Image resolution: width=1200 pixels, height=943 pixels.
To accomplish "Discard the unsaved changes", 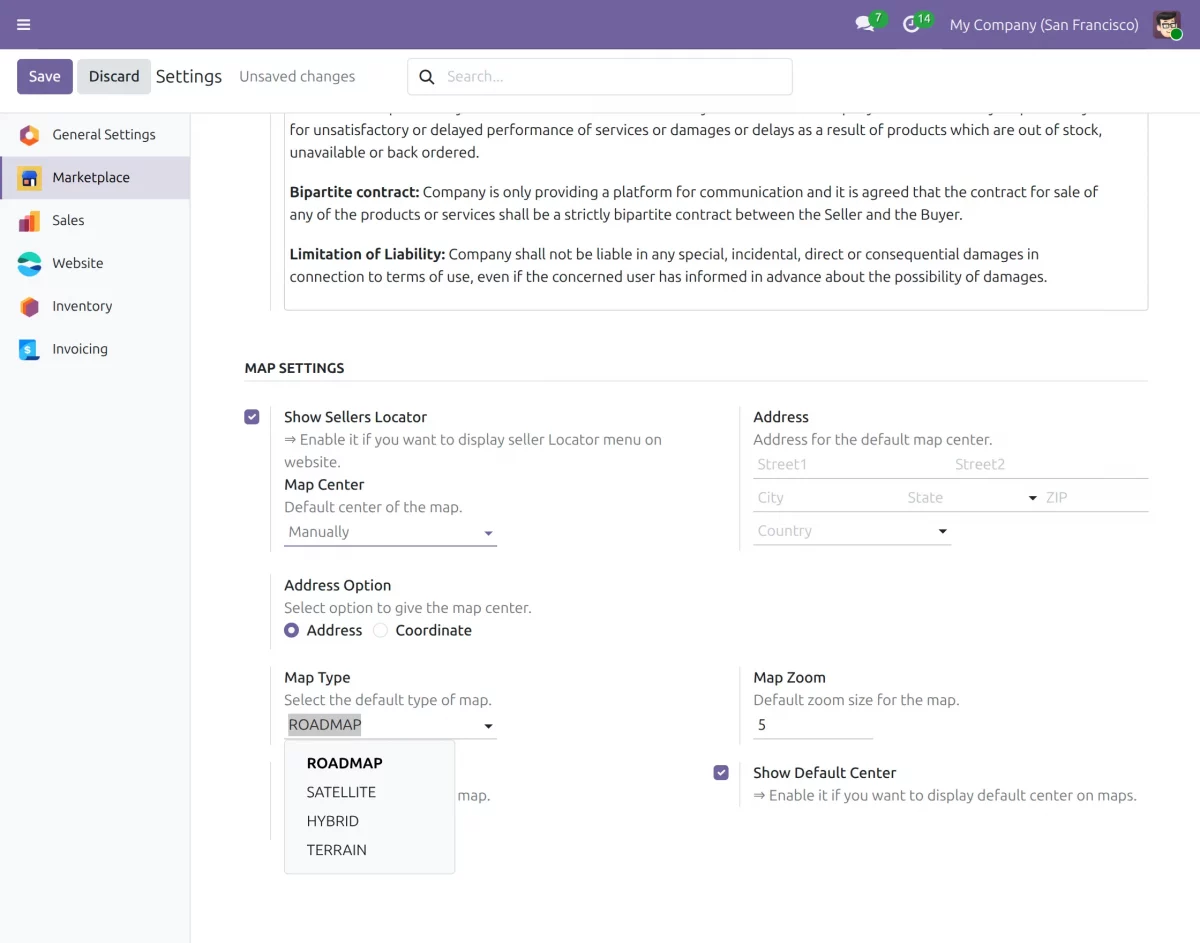I will (x=114, y=77).
